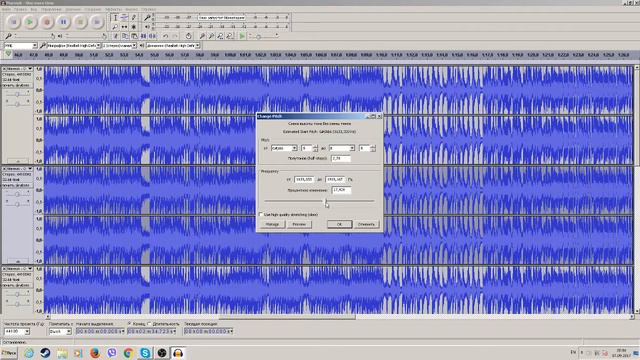This screenshot has height=360, width=640.
Task: Open Steam from the taskbar
Action: coord(45,353)
